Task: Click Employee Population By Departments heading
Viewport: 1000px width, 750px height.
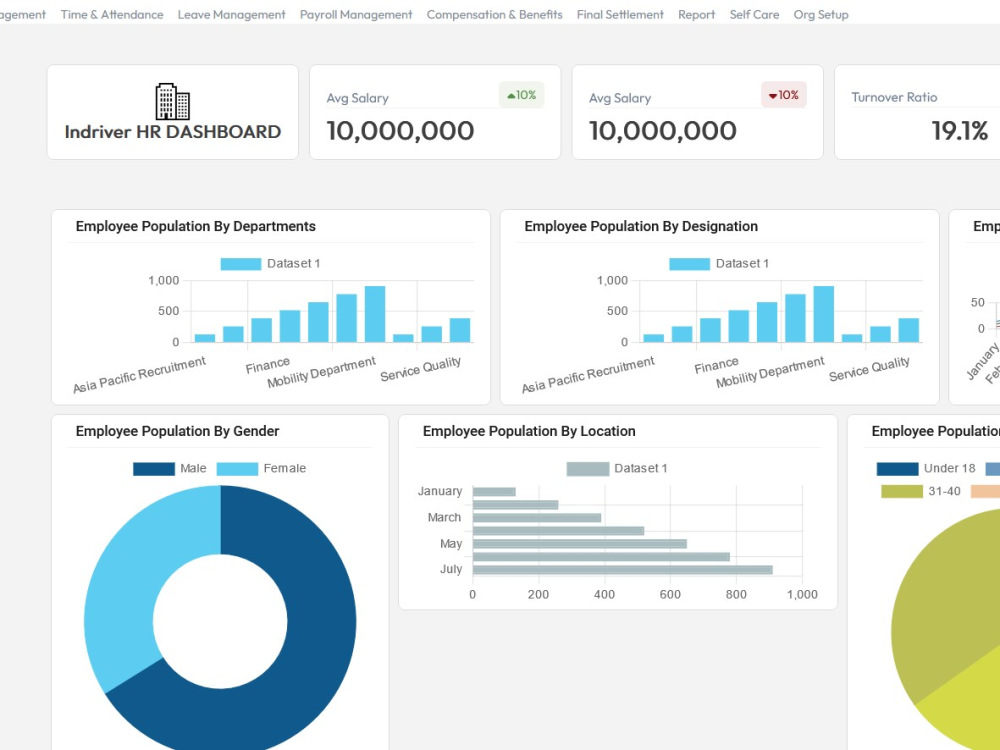Action: (196, 226)
